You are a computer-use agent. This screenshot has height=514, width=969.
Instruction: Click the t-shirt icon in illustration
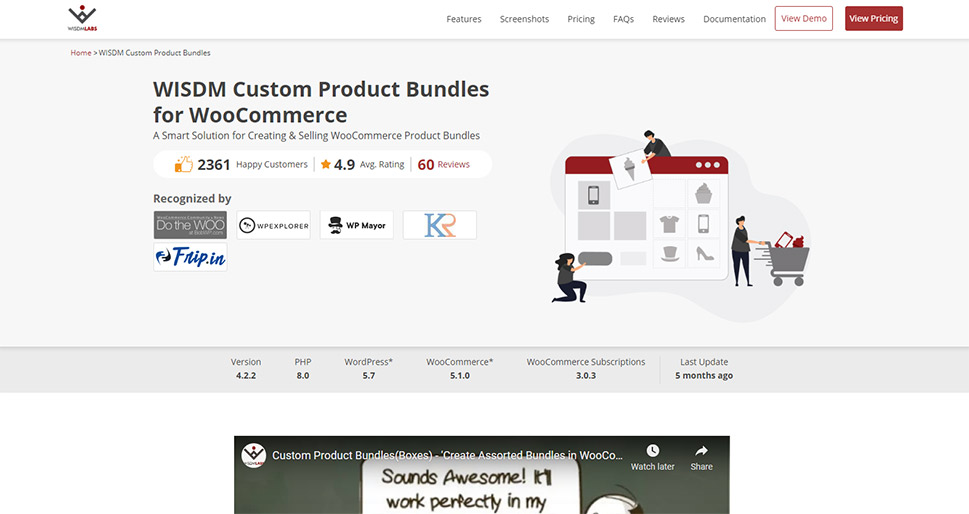pos(669,224)
